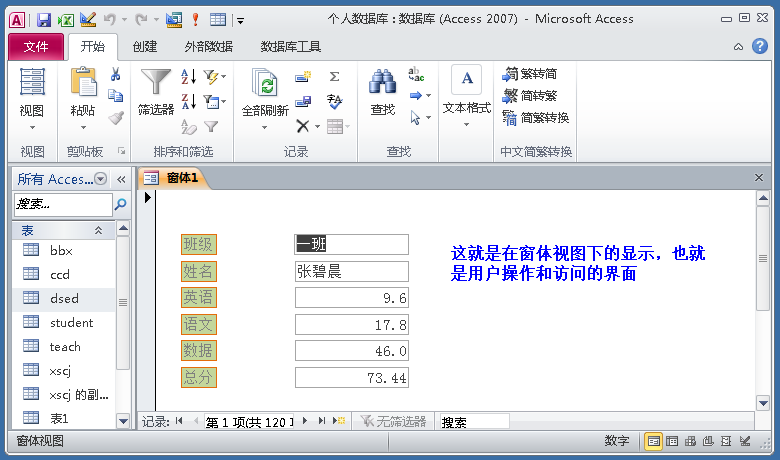Go to last record button
This screenshot has height=460, width=780.
point(322,421)
